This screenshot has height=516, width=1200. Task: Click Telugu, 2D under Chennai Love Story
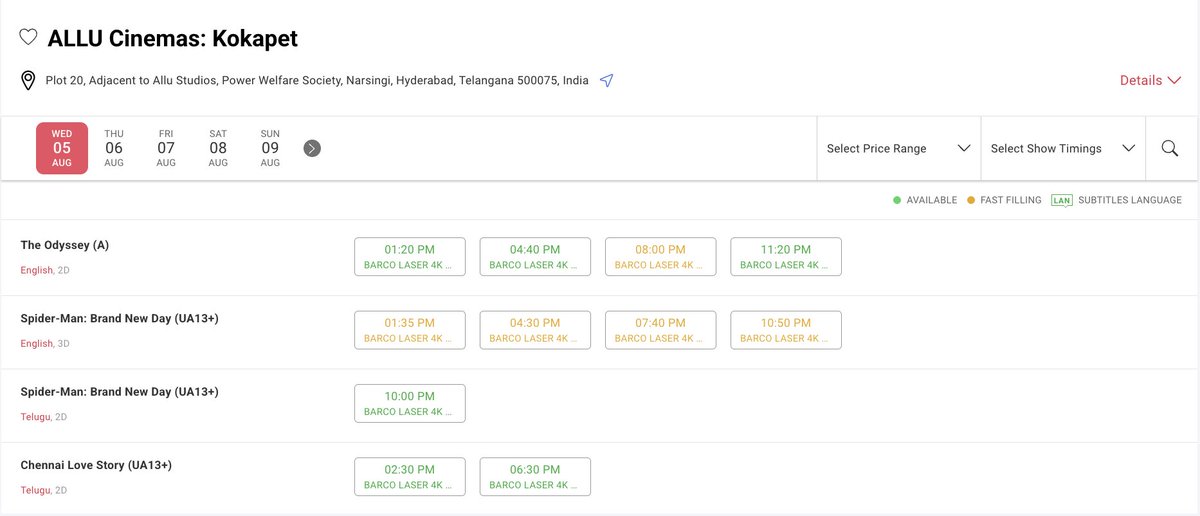(43, 490)
